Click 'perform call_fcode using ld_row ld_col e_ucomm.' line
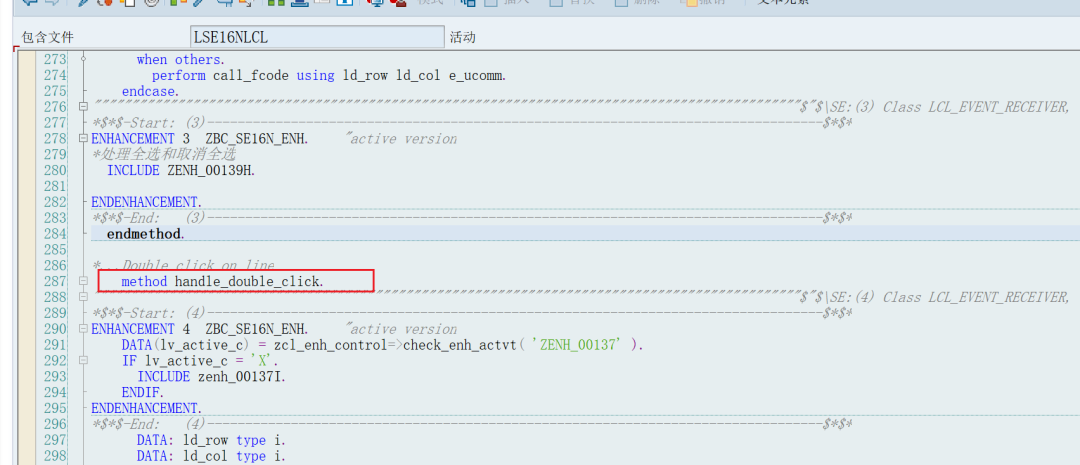Screen dimensions: 1080x465 pos(329,76)
